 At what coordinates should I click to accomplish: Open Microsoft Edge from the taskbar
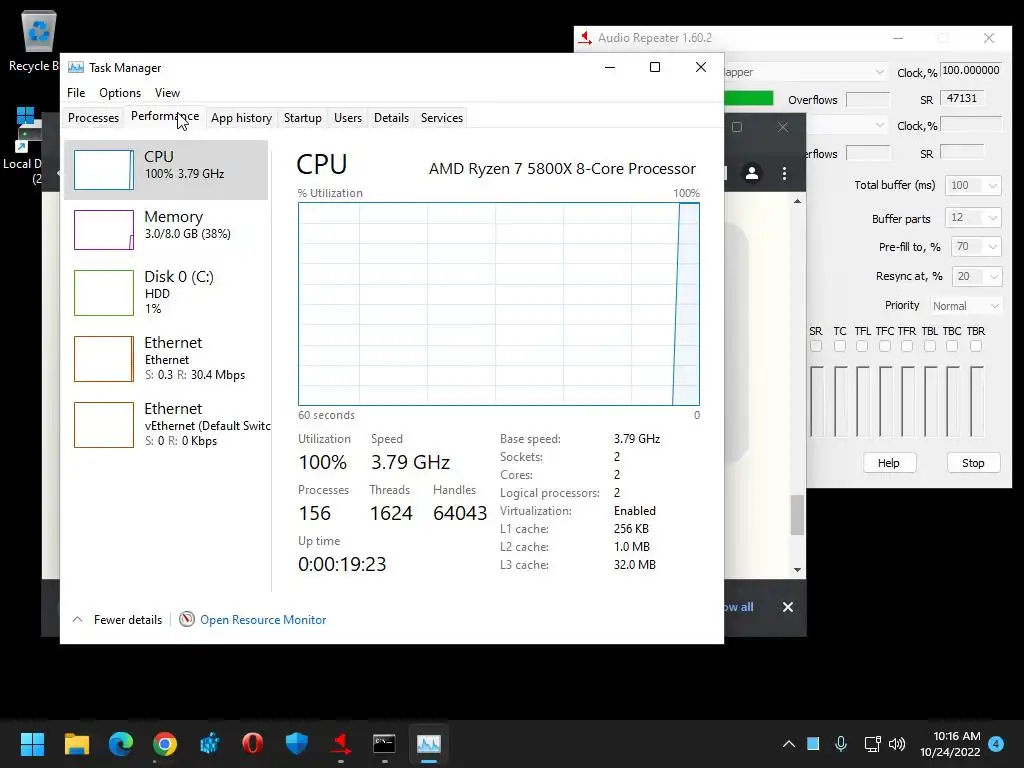121,744
